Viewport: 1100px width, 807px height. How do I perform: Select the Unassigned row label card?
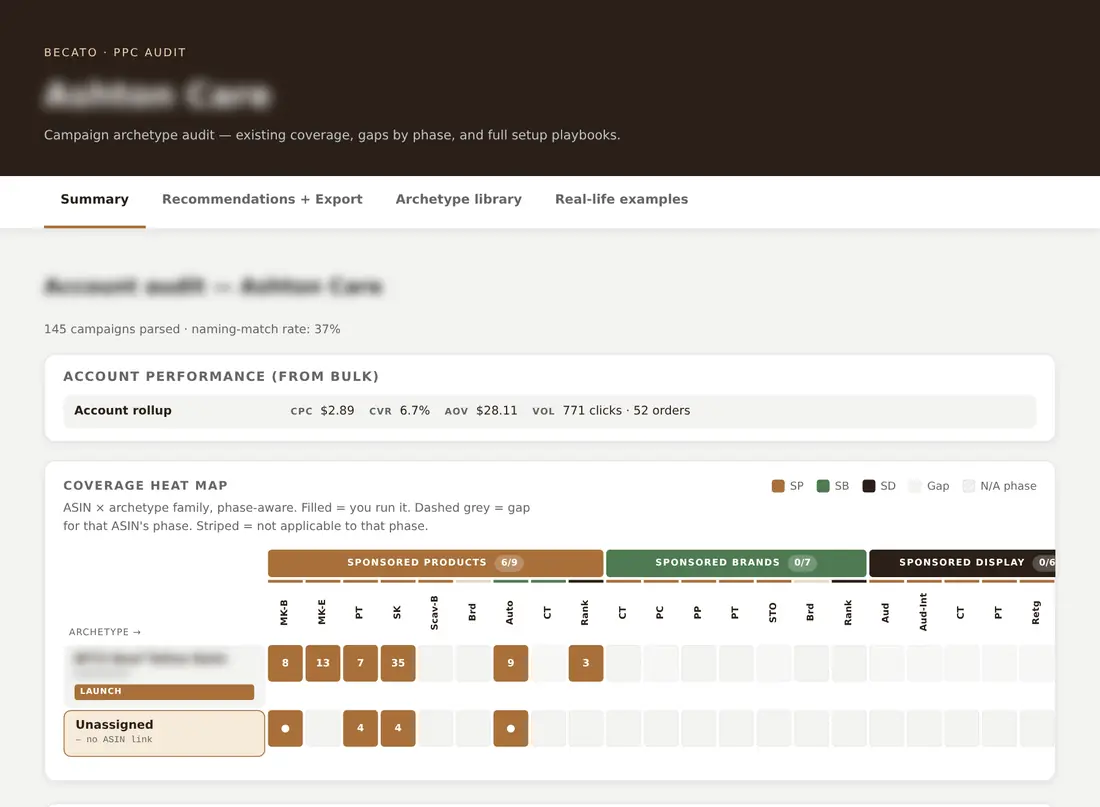[164, 733]
